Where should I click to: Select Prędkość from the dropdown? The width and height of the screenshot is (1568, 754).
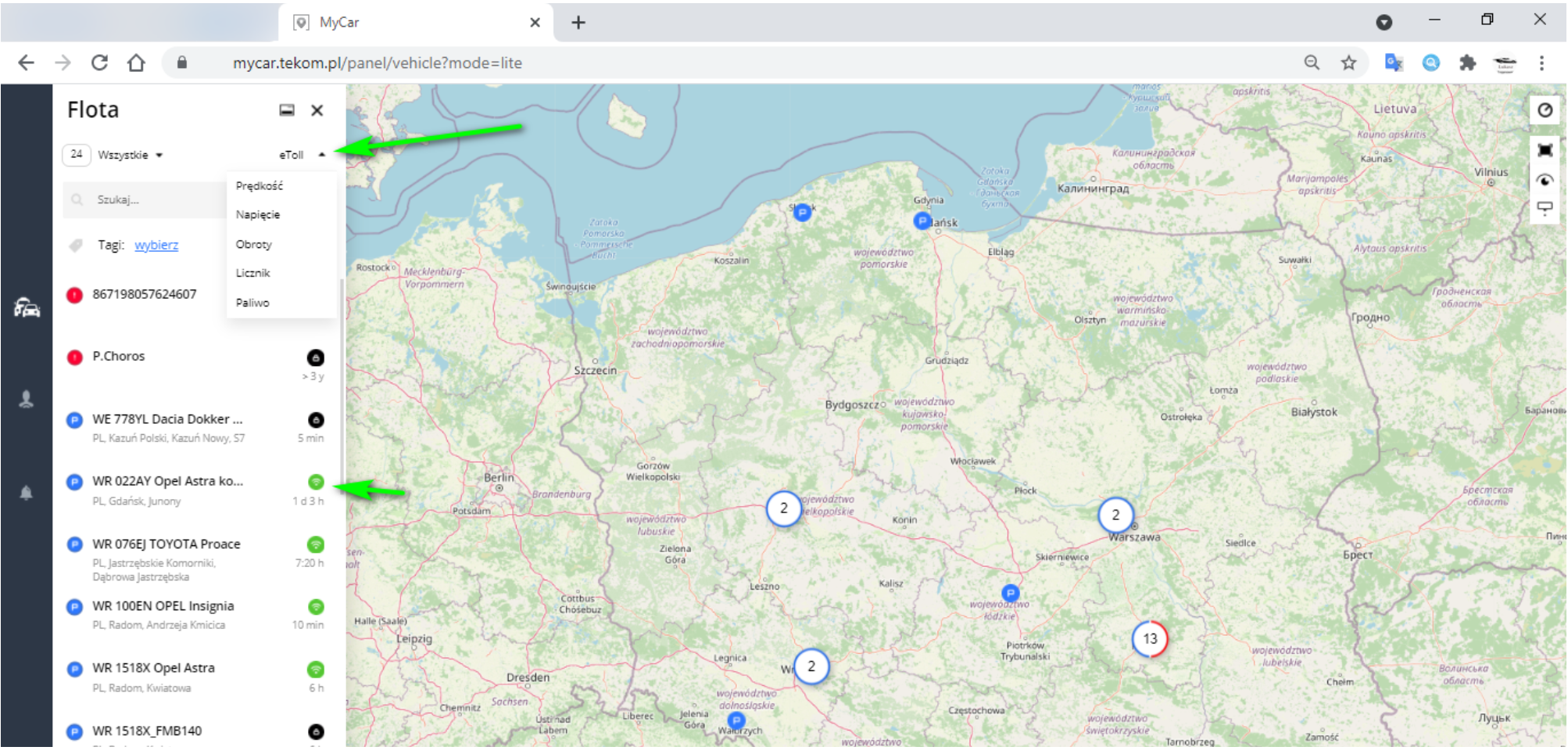[260, 186]
